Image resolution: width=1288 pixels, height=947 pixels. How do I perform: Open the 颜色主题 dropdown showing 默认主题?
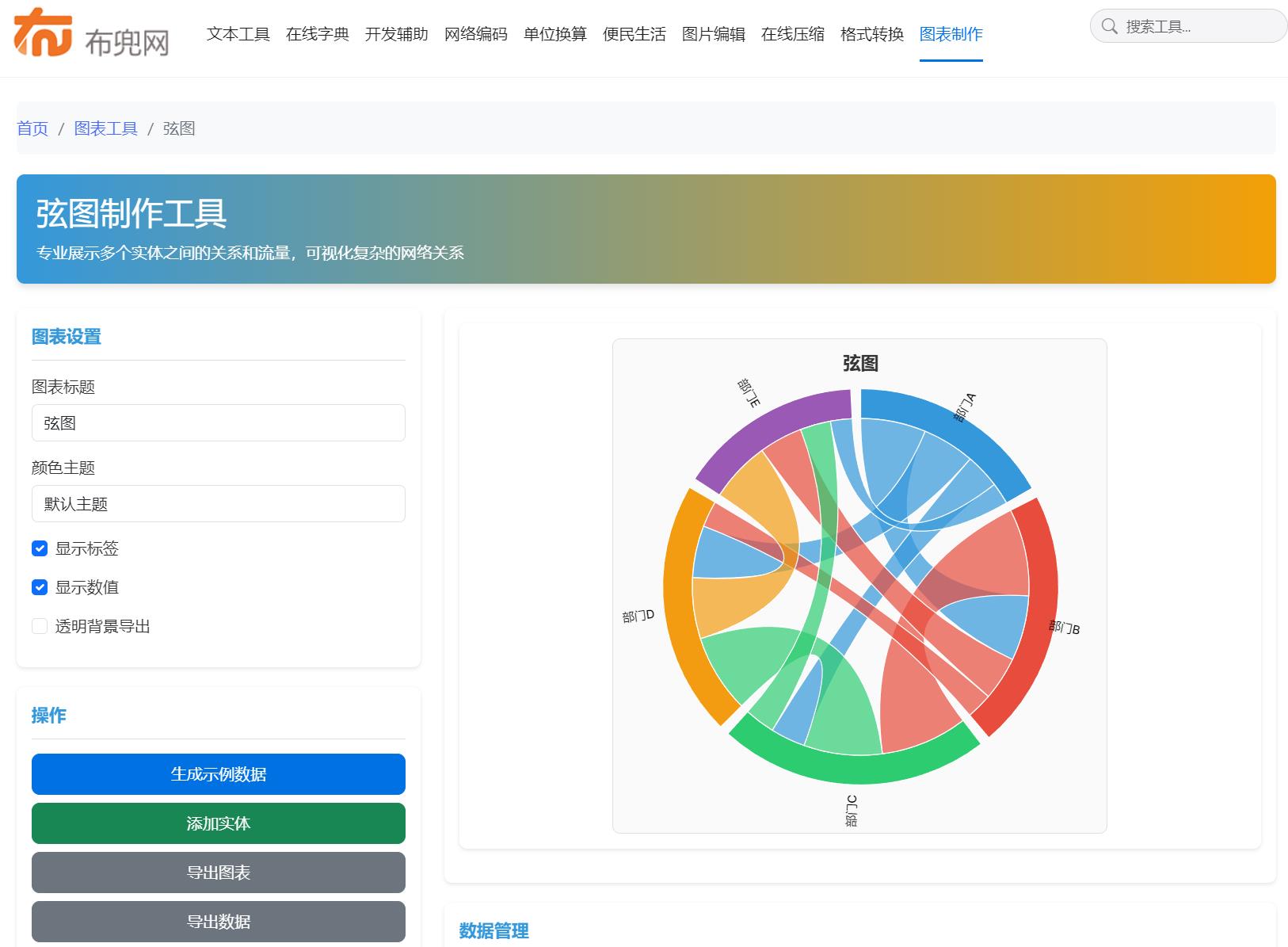pos(217,503)
